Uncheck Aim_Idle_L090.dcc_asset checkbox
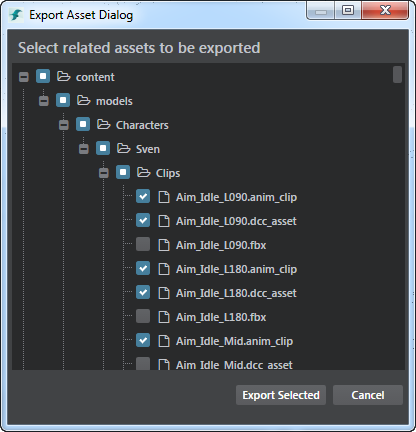This screenshot has width=416, height=432. (x=143, y=220)
